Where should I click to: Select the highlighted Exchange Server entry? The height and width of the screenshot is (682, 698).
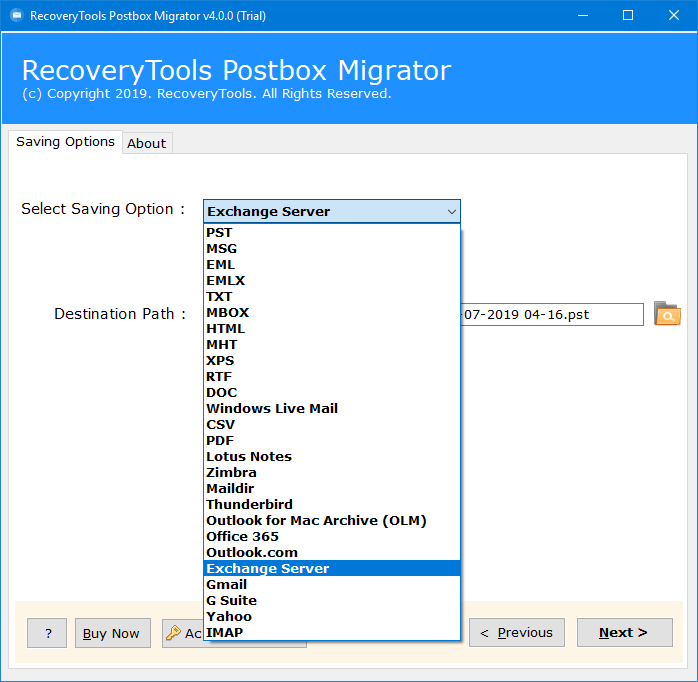pos(332,568)
